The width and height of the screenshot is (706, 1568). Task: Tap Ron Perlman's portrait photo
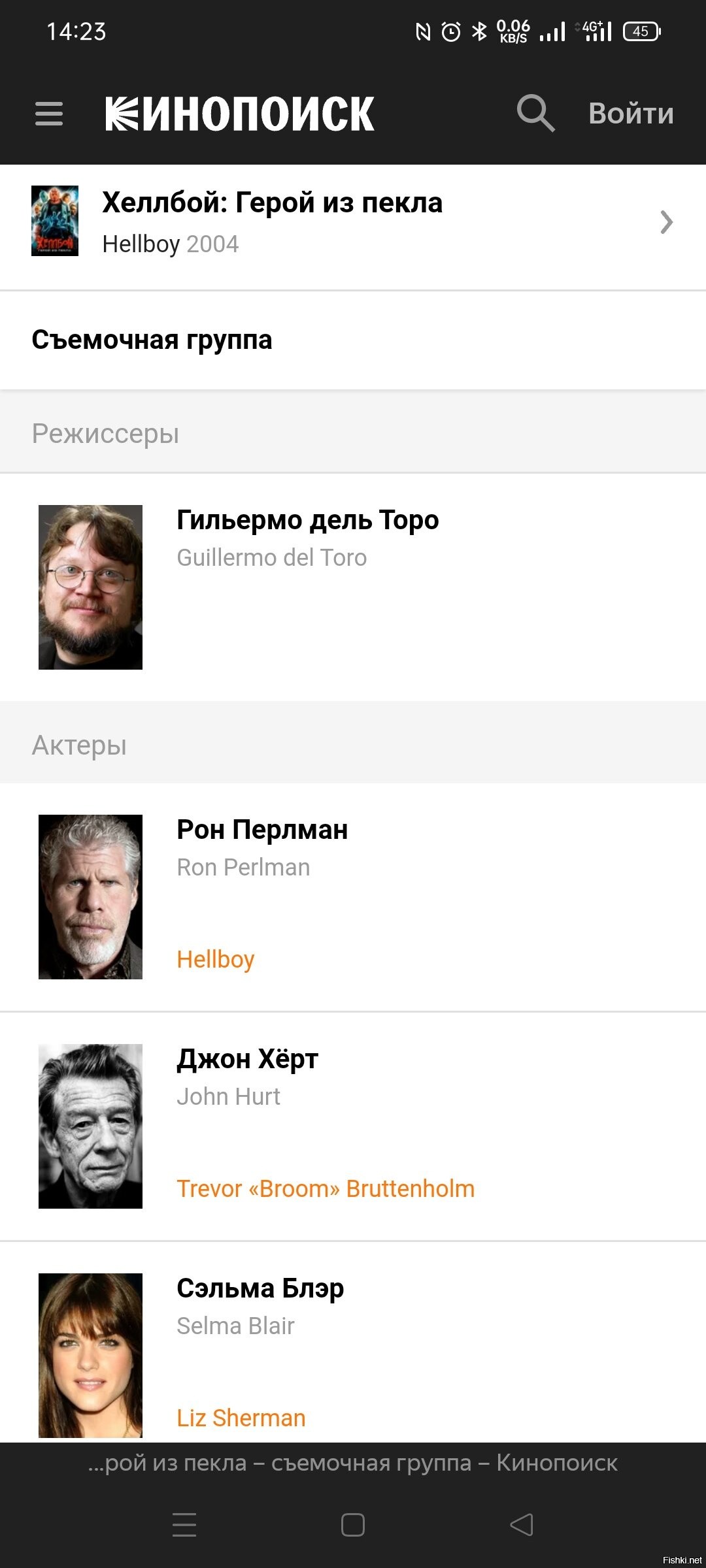(90, 896)
